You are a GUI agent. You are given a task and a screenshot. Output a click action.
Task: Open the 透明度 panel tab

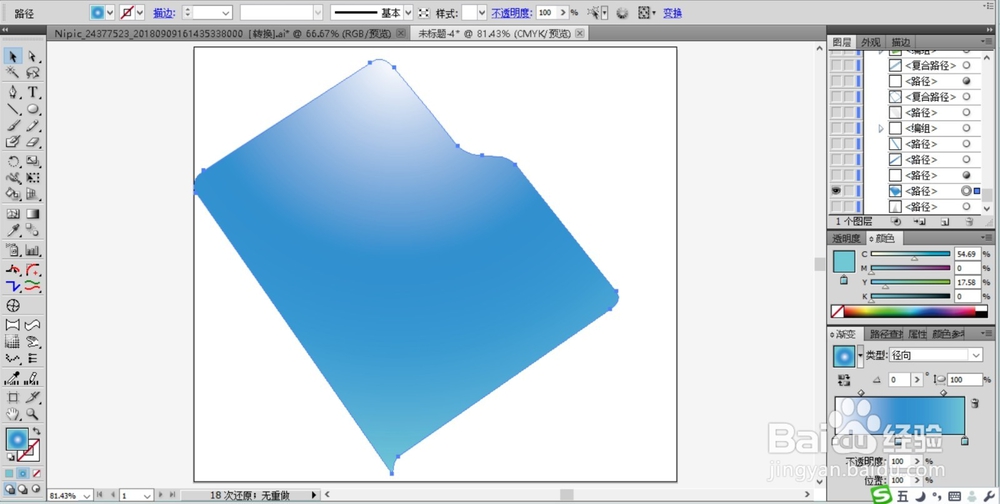(846, 238)
